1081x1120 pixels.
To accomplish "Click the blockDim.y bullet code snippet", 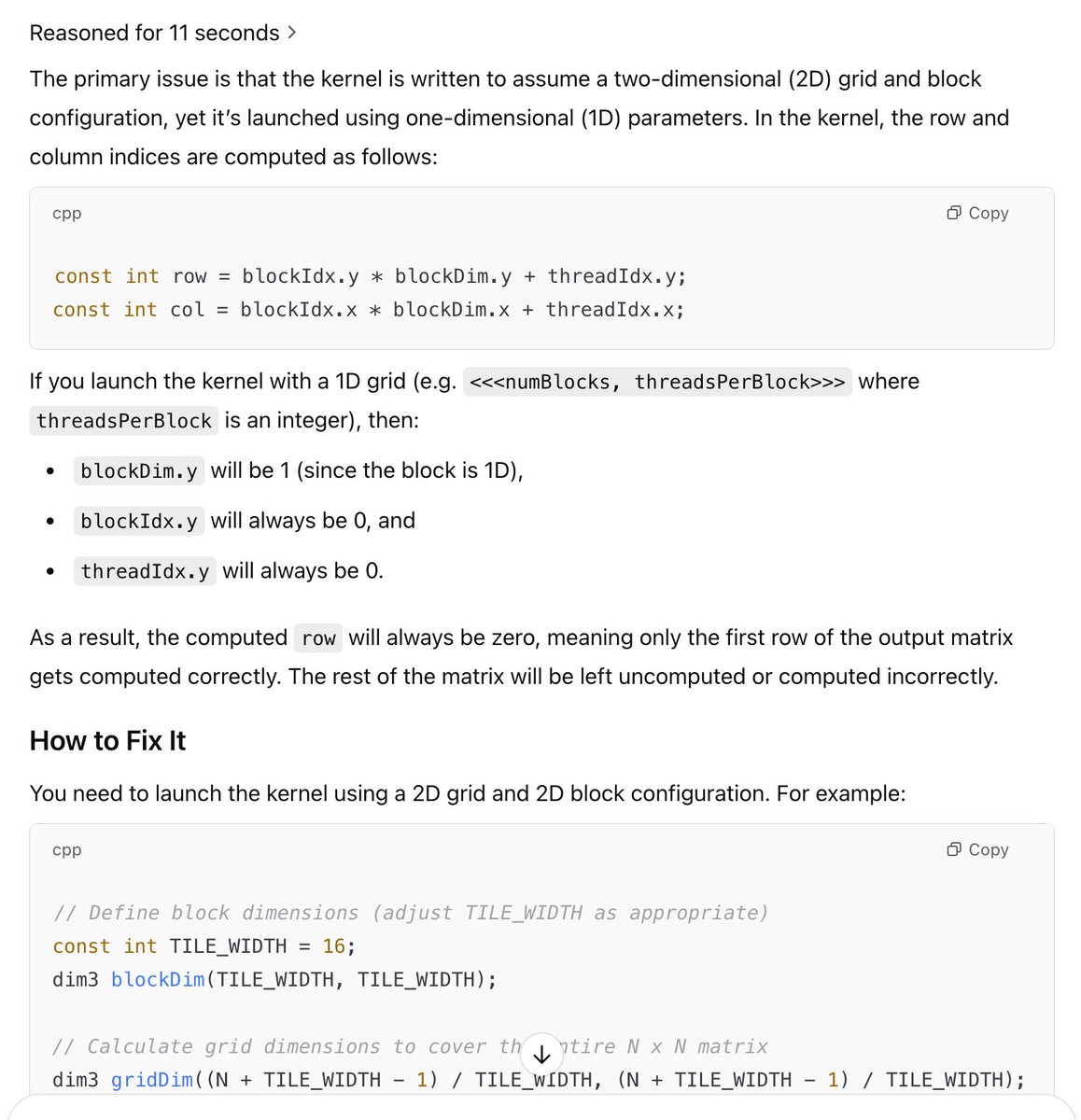I will tap(139, 471).
